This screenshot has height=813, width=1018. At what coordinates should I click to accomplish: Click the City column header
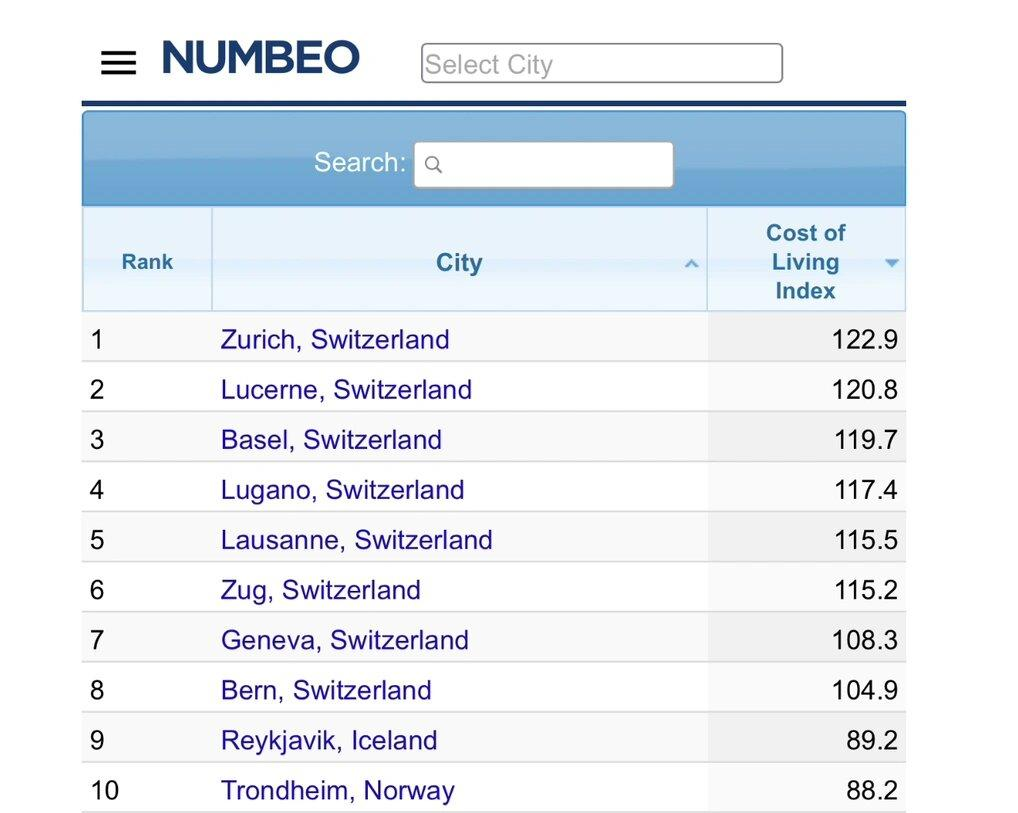pos(458,263)
